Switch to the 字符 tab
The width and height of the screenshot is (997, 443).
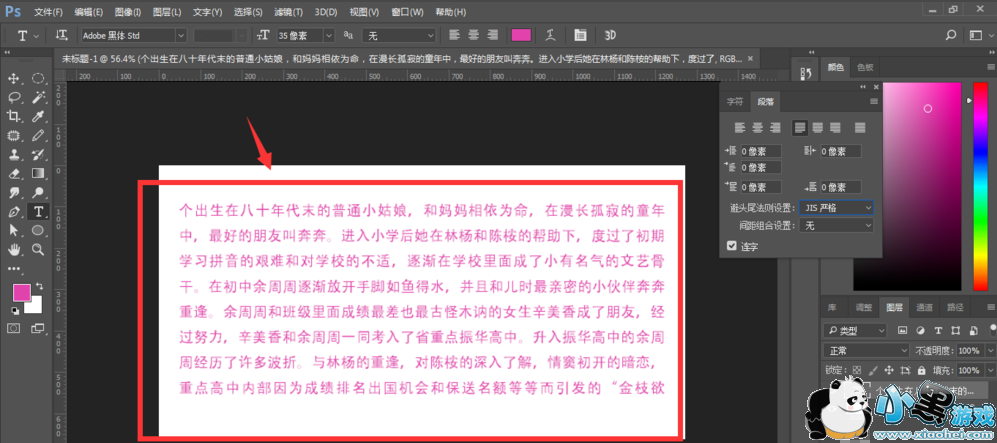click(x=735, y=102)
